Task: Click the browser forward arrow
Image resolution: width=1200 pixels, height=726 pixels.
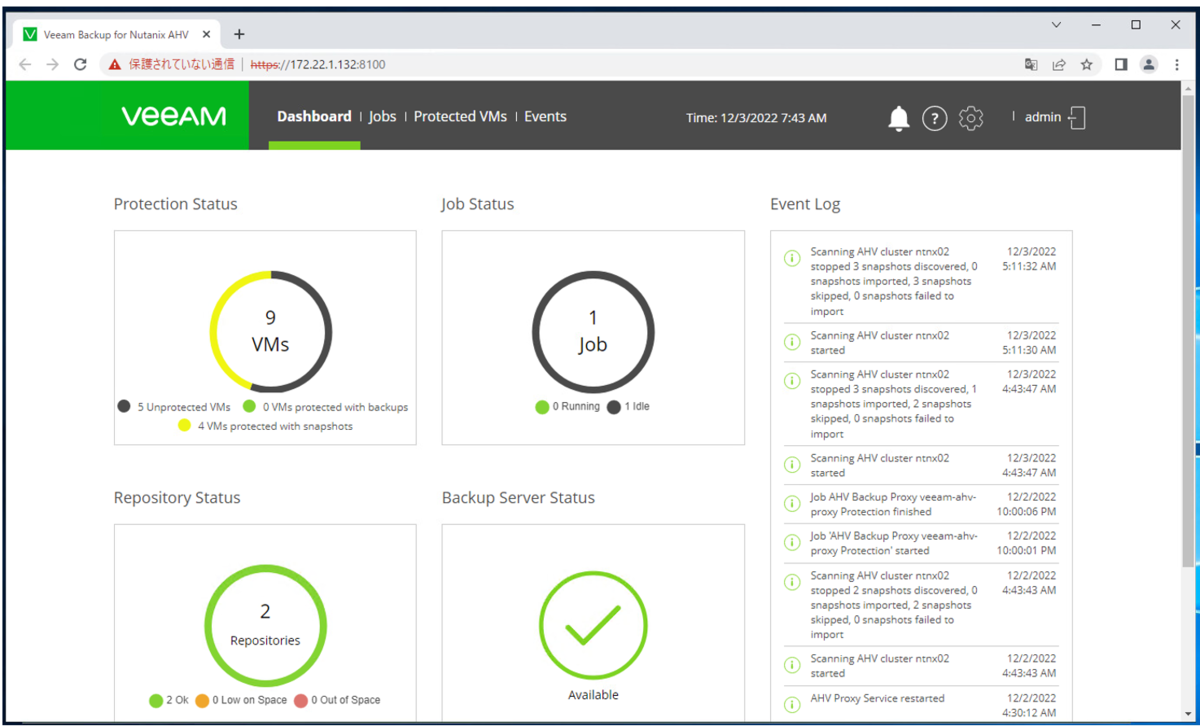Action: click(x=53, y=64)
